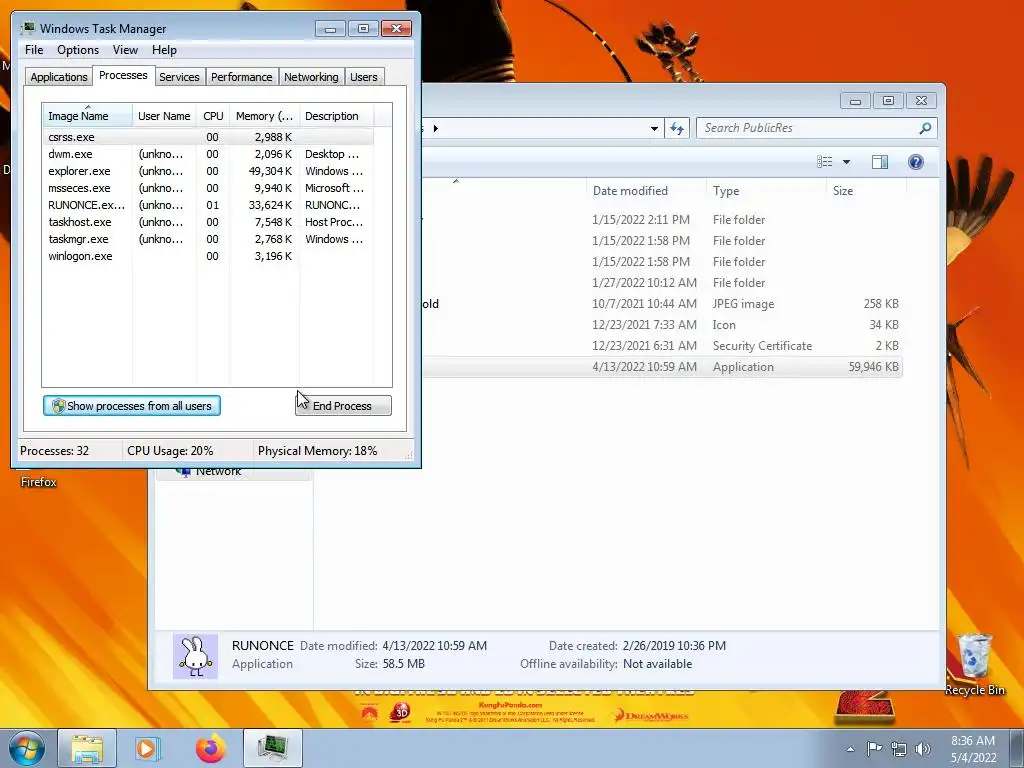1024x768 pixels.
Task: Sort processes by Image Name column
Action: [x=87, y=116]
